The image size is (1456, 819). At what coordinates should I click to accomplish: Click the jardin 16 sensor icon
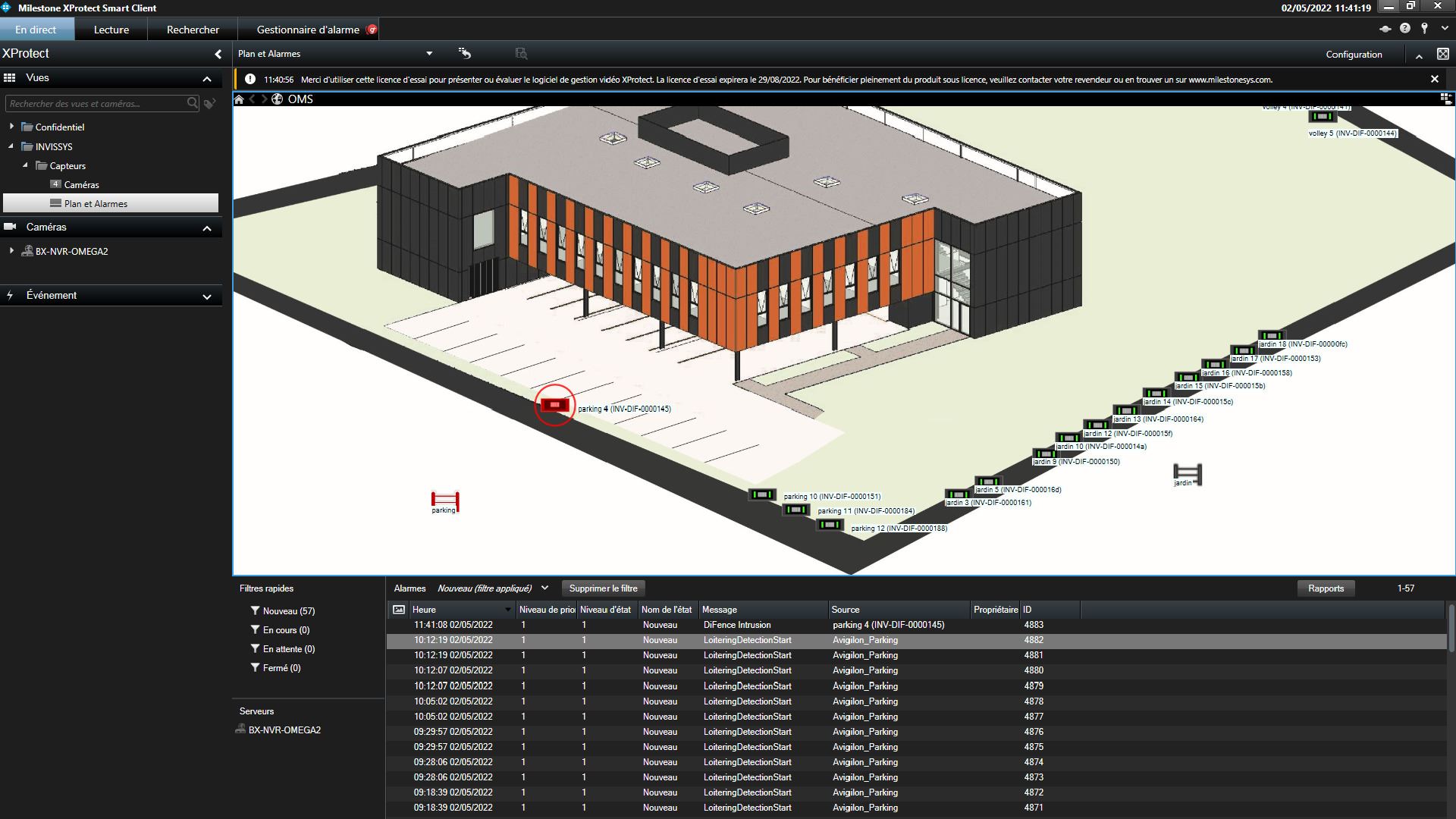(x=1213, y=365)
